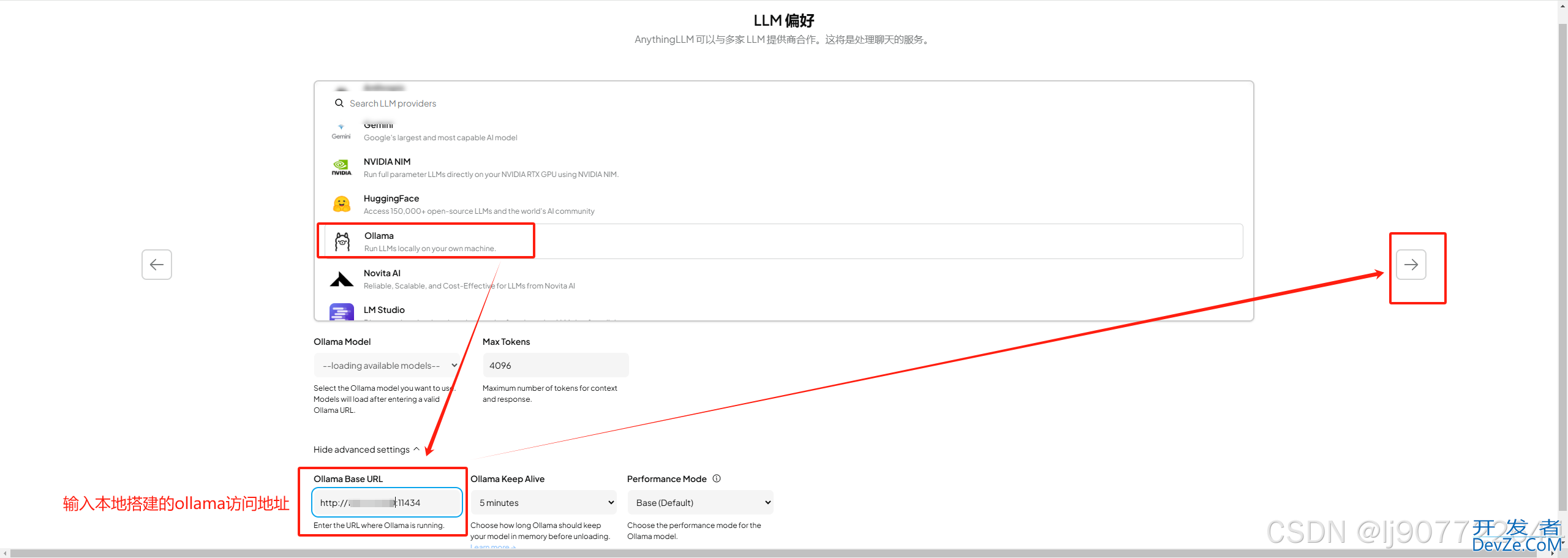Click the 'Ollama Model' label
Screen dimensions: 1568x558
[342, 341]
